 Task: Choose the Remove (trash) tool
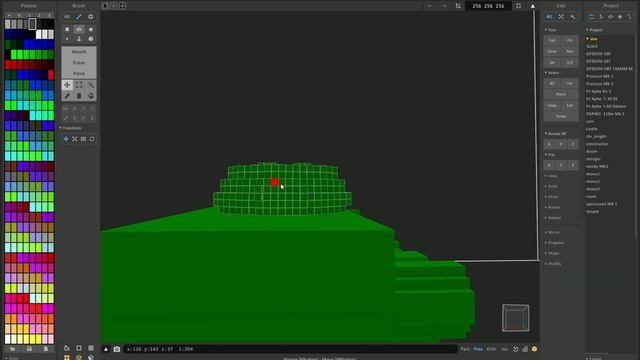click(79, 96)
